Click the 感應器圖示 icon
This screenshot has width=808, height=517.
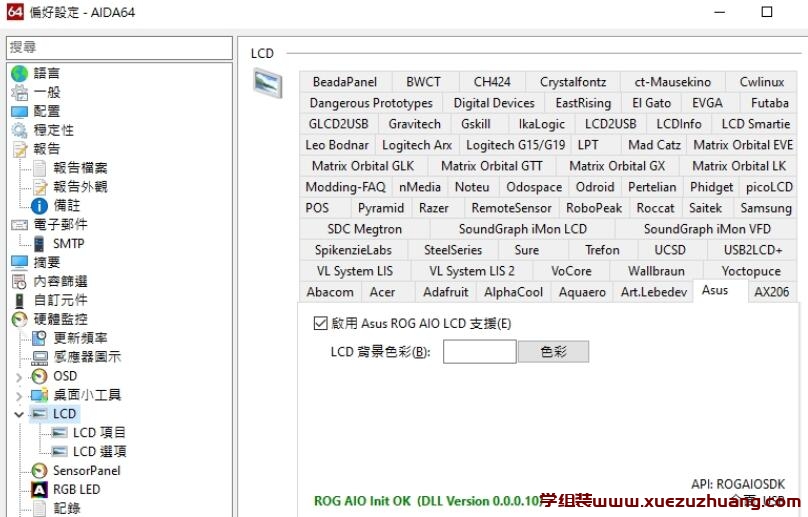(40, 357)
